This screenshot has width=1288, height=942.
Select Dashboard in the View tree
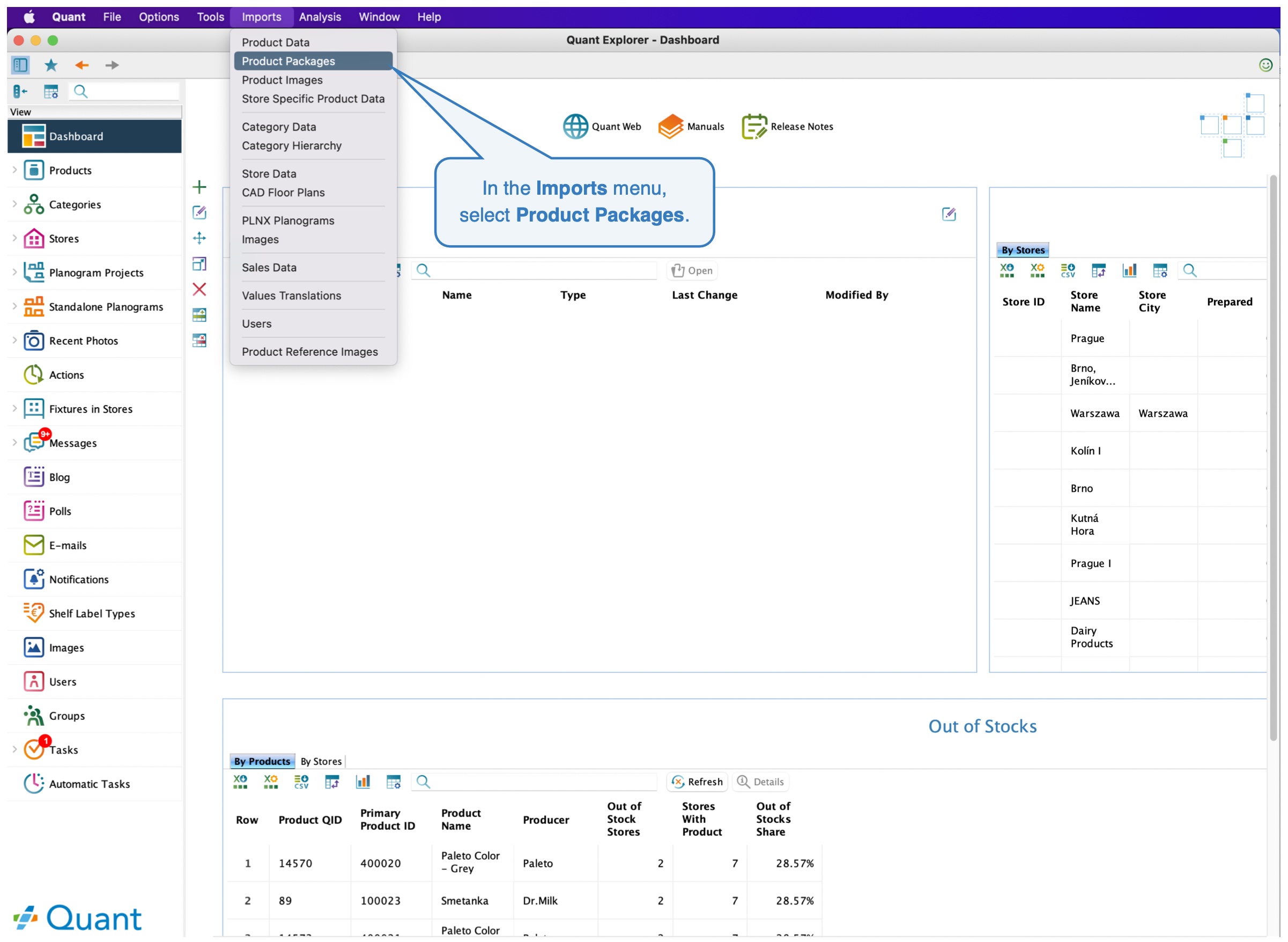coord(94,136)
